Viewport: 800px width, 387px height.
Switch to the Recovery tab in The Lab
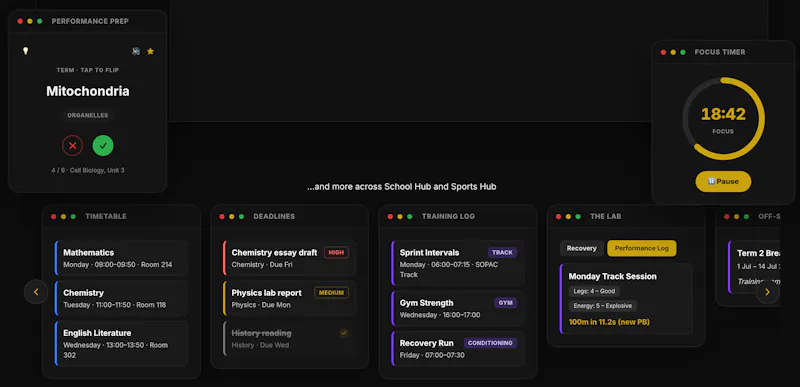click(x=582, y=248)
